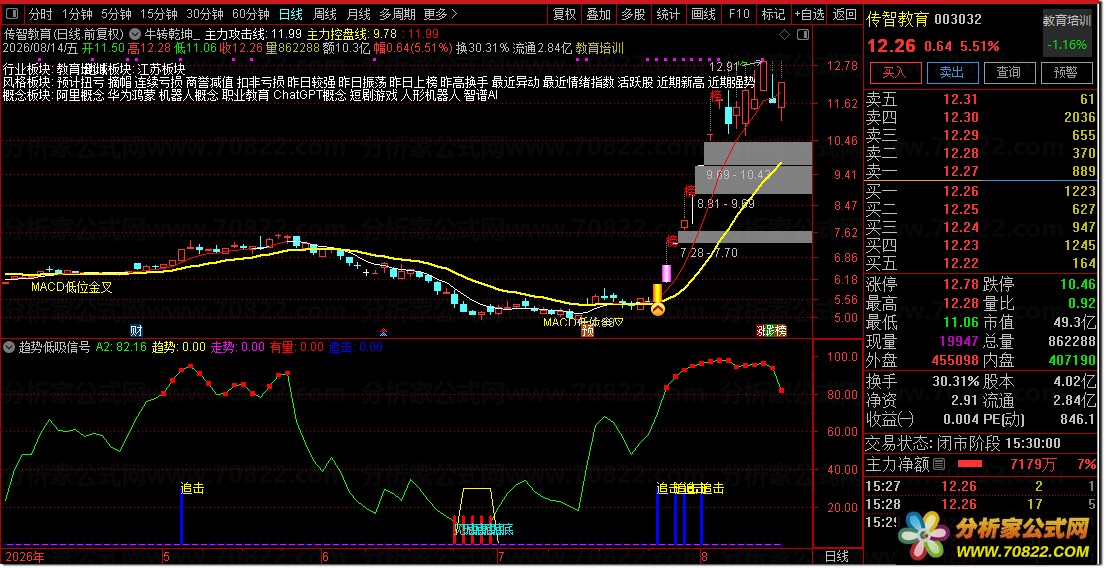Switch to 15分钟 period
This screenshot has height=568, width=1106.
click(x=159, y=13)
